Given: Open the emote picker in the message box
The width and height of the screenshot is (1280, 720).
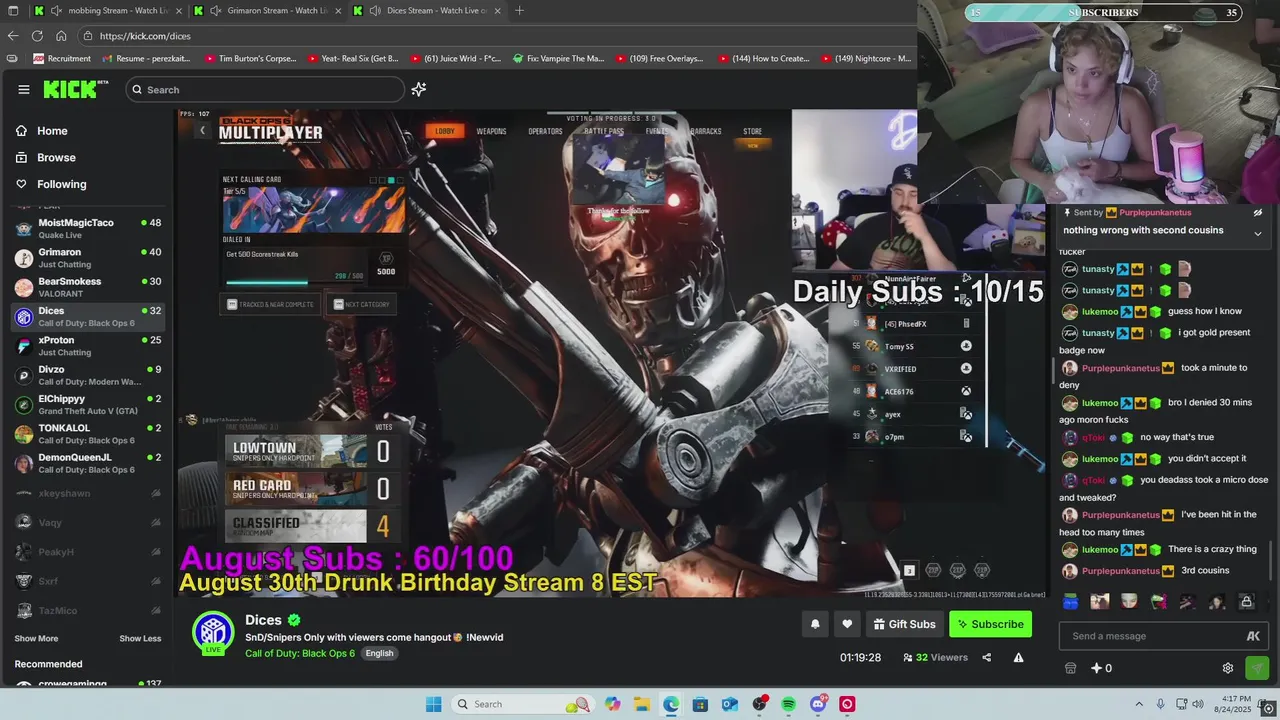Looking at the screenshot, I should click(1253, 636).
